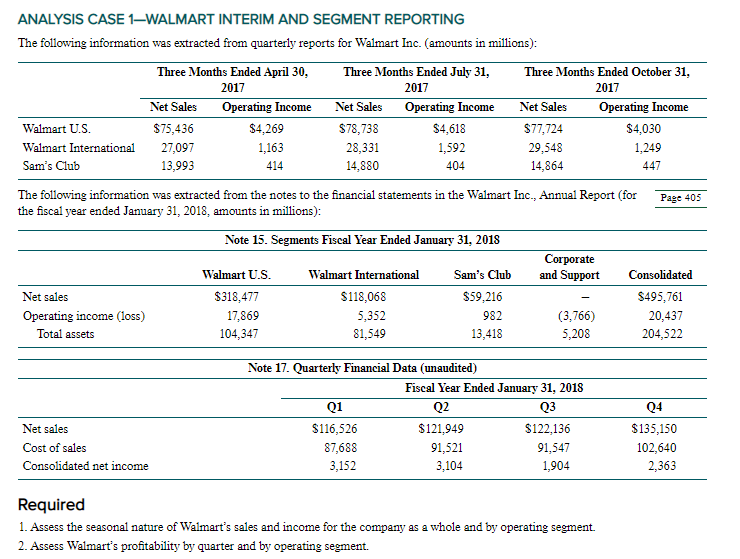Click Walmart International operating income 1,163

click(x=271, y=148)
